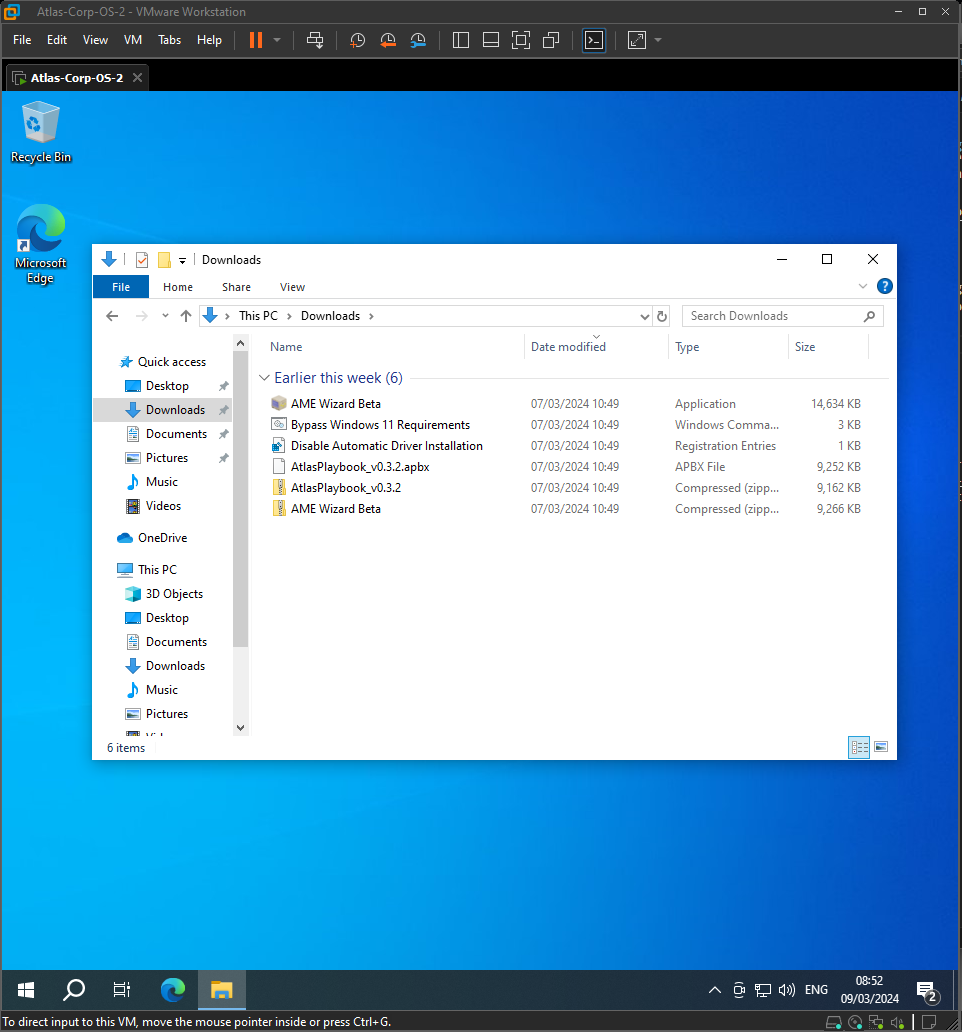Open Customize Quick Access Toolbar dropdown

(182, 261)
